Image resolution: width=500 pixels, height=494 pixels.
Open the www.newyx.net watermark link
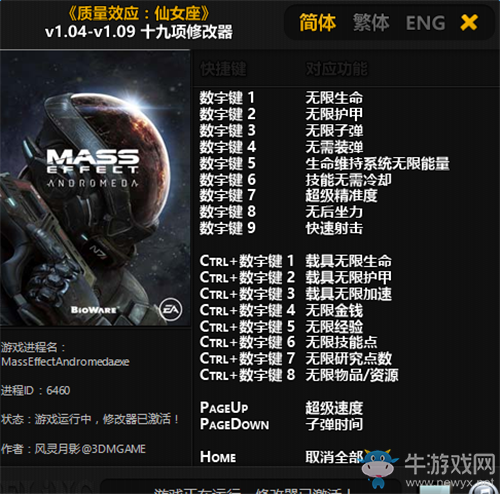pyautogui.click(x=450, y=482)
